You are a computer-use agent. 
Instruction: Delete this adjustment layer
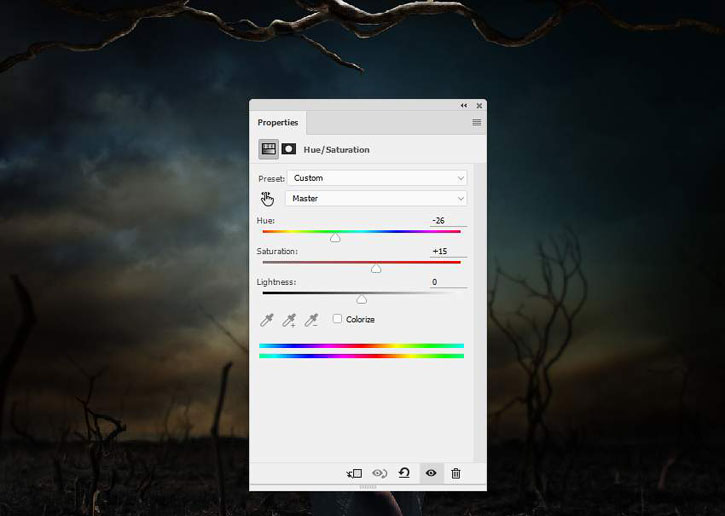[456, 473]
